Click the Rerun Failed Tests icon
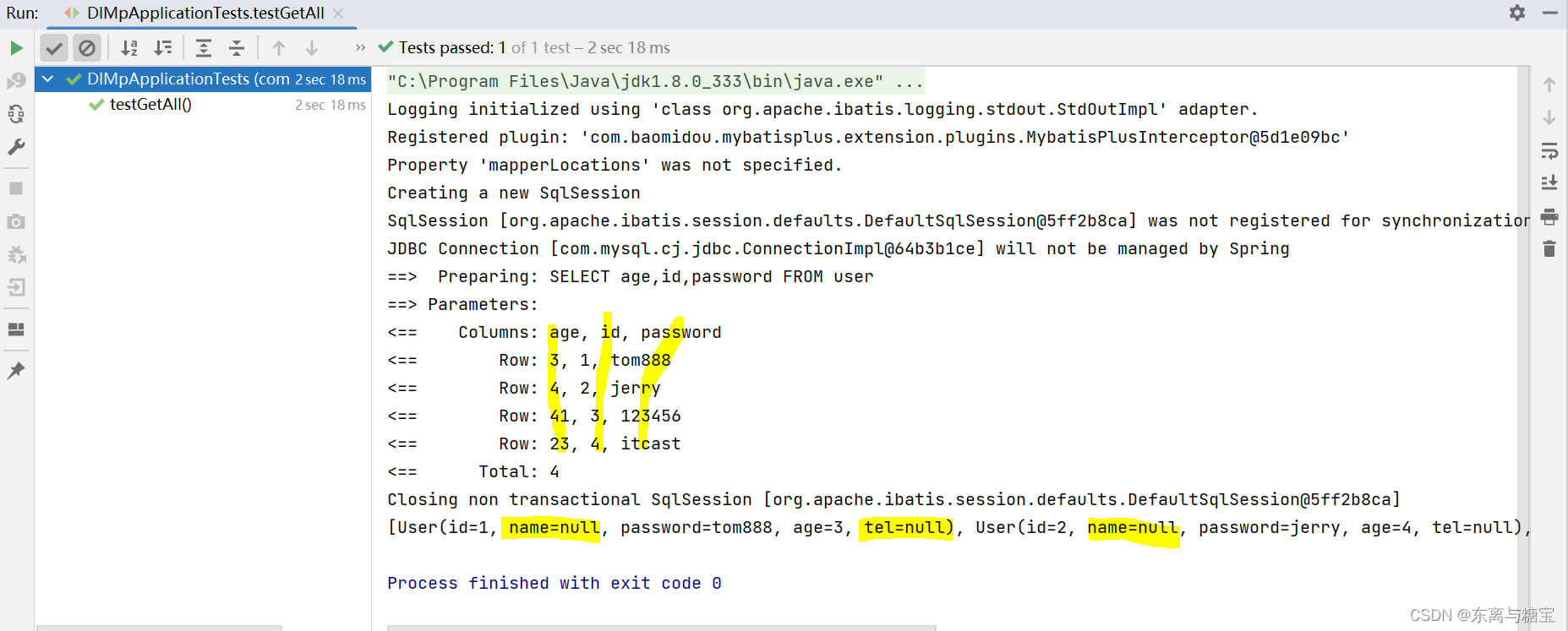This screenshot has width=1568, height=631. pyautogui.click(x=16, y=81)
